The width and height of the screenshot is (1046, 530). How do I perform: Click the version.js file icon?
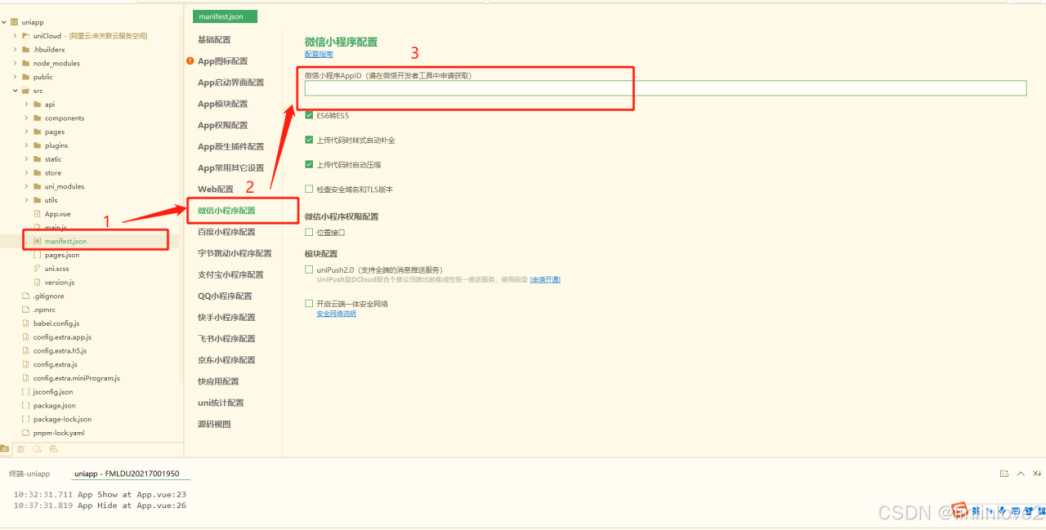(37, 282)
